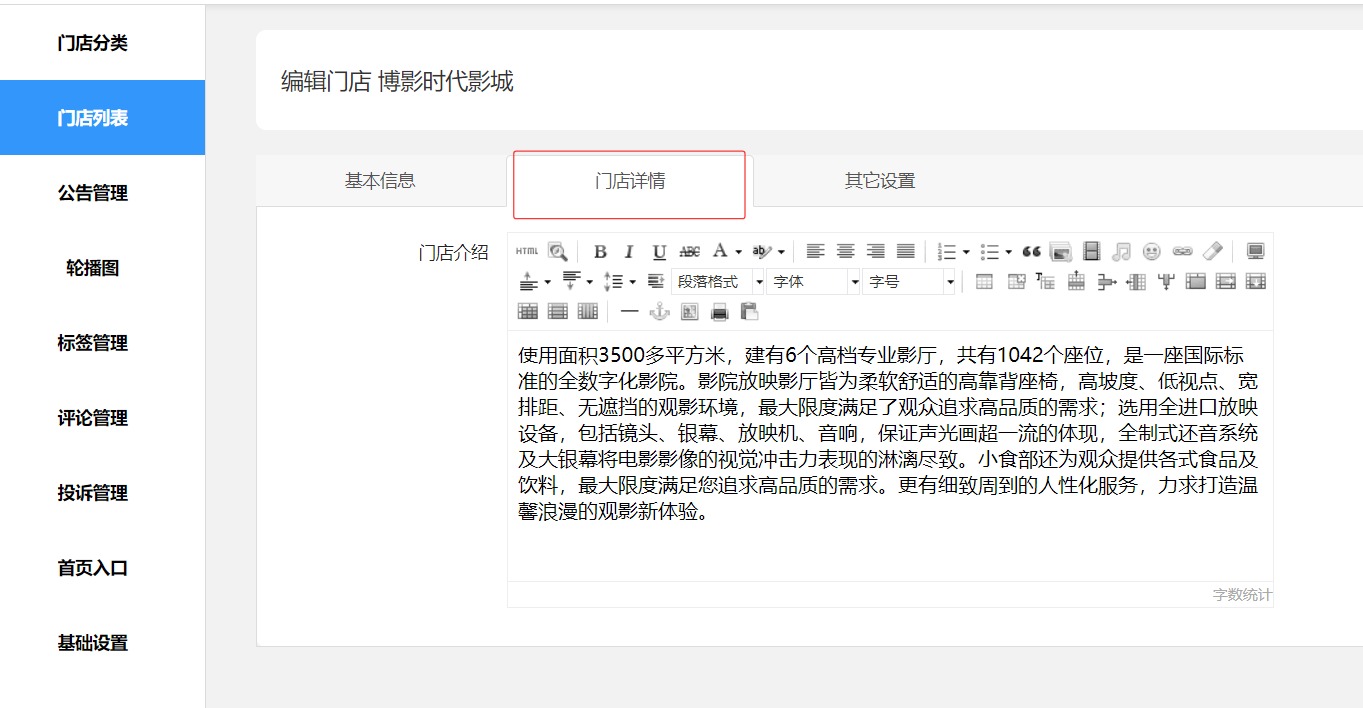
Task: Switch to the 其它设置 tab
Action: tap(880, 181)
